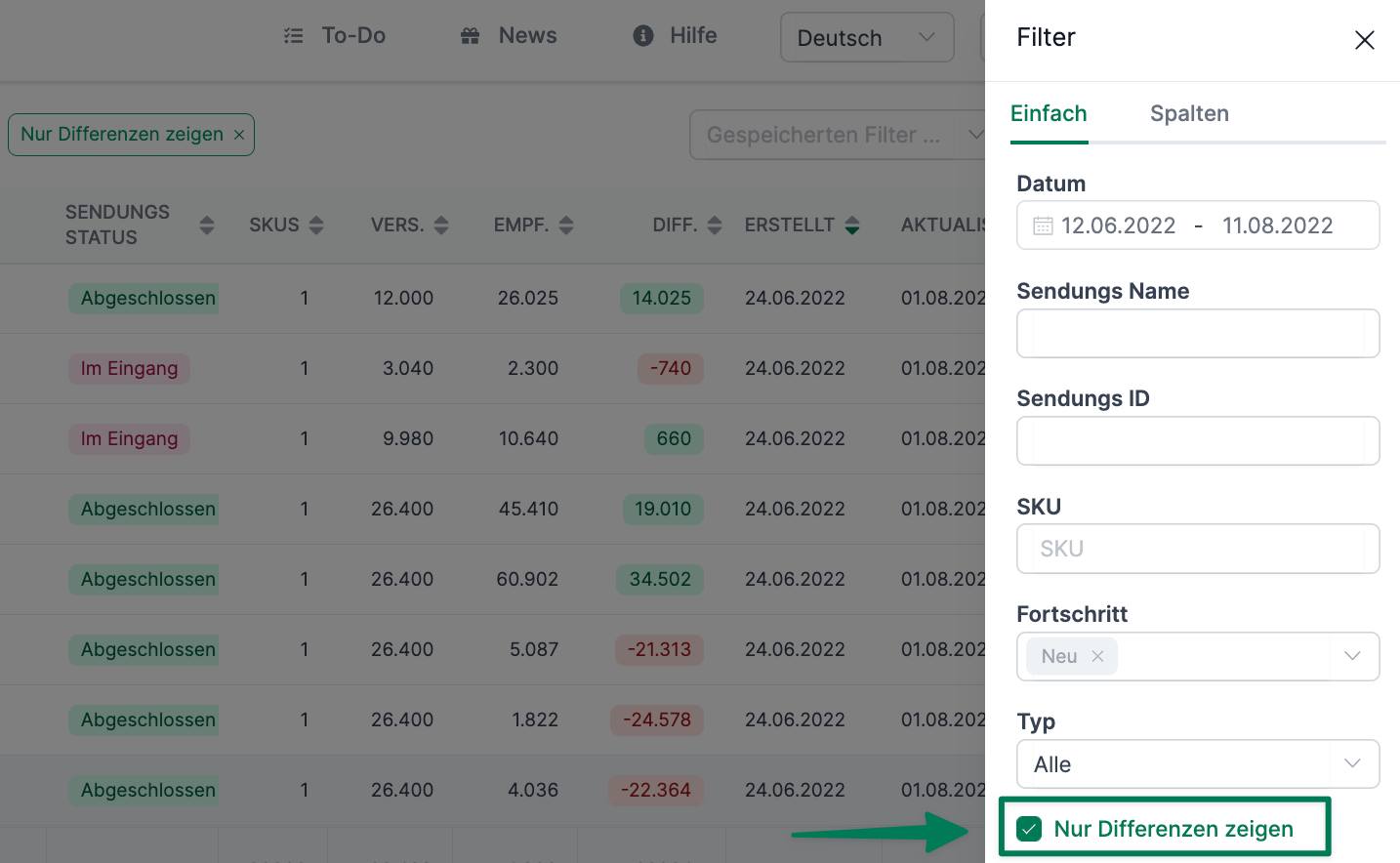Click the 60.902 EMPF. value
1400x863 pixels.
pyautogui.click(x=527, y=580)
